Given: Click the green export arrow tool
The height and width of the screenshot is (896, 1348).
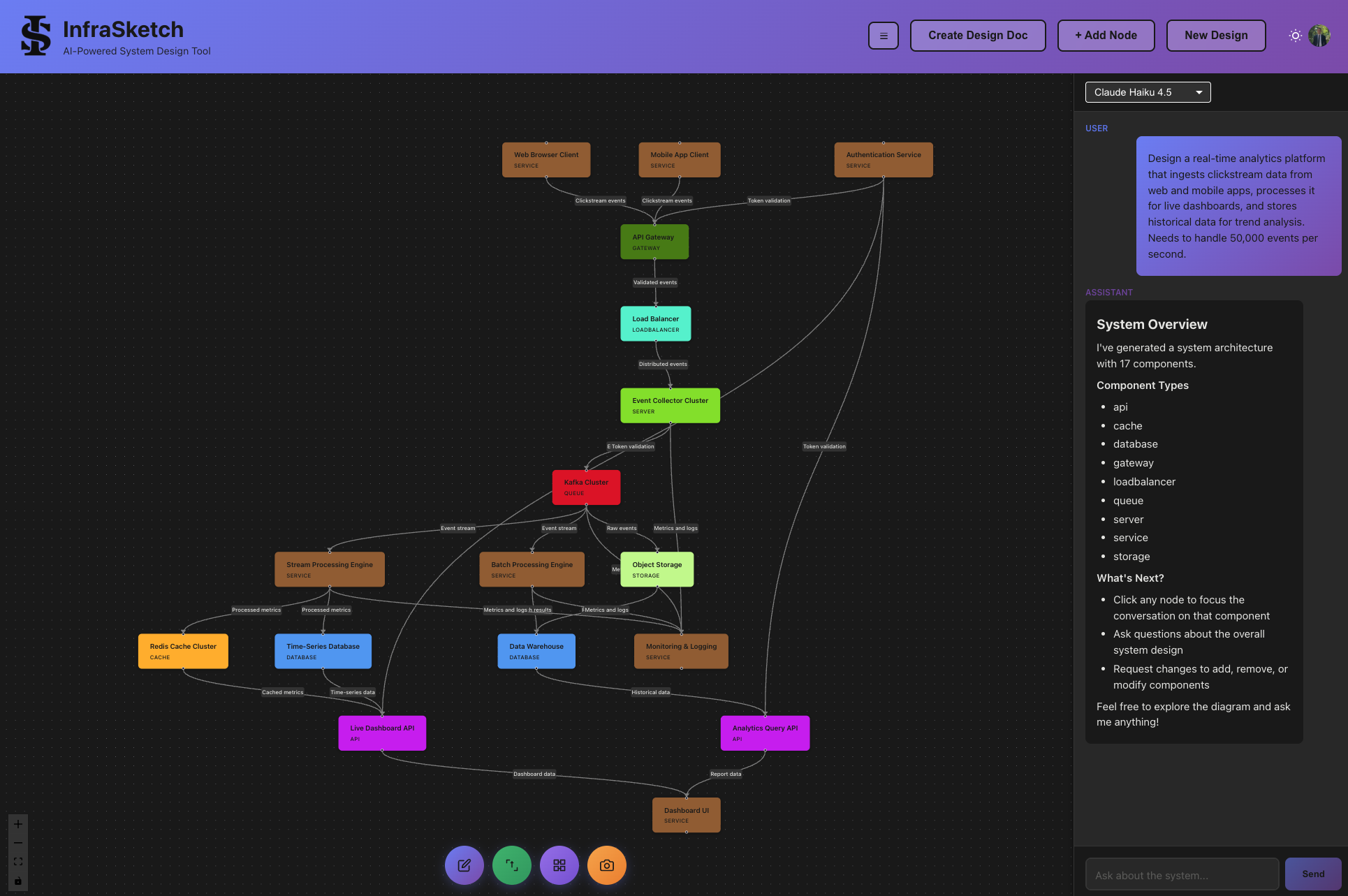Looking at the screenshot, I should (x=511, y=865).
